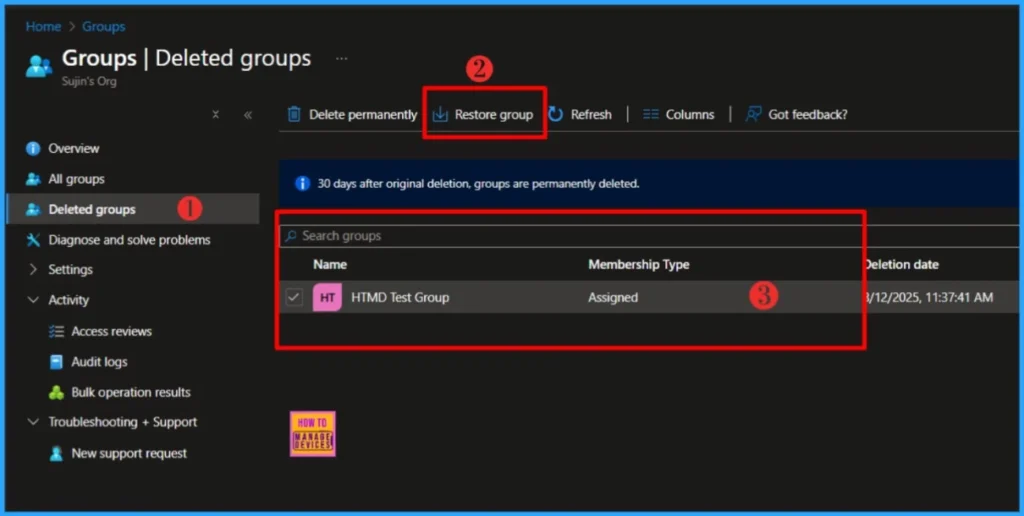Screen dimensions: 1024x516
Task: Click the Assigned membership type cell
Action: click(613, 297)
